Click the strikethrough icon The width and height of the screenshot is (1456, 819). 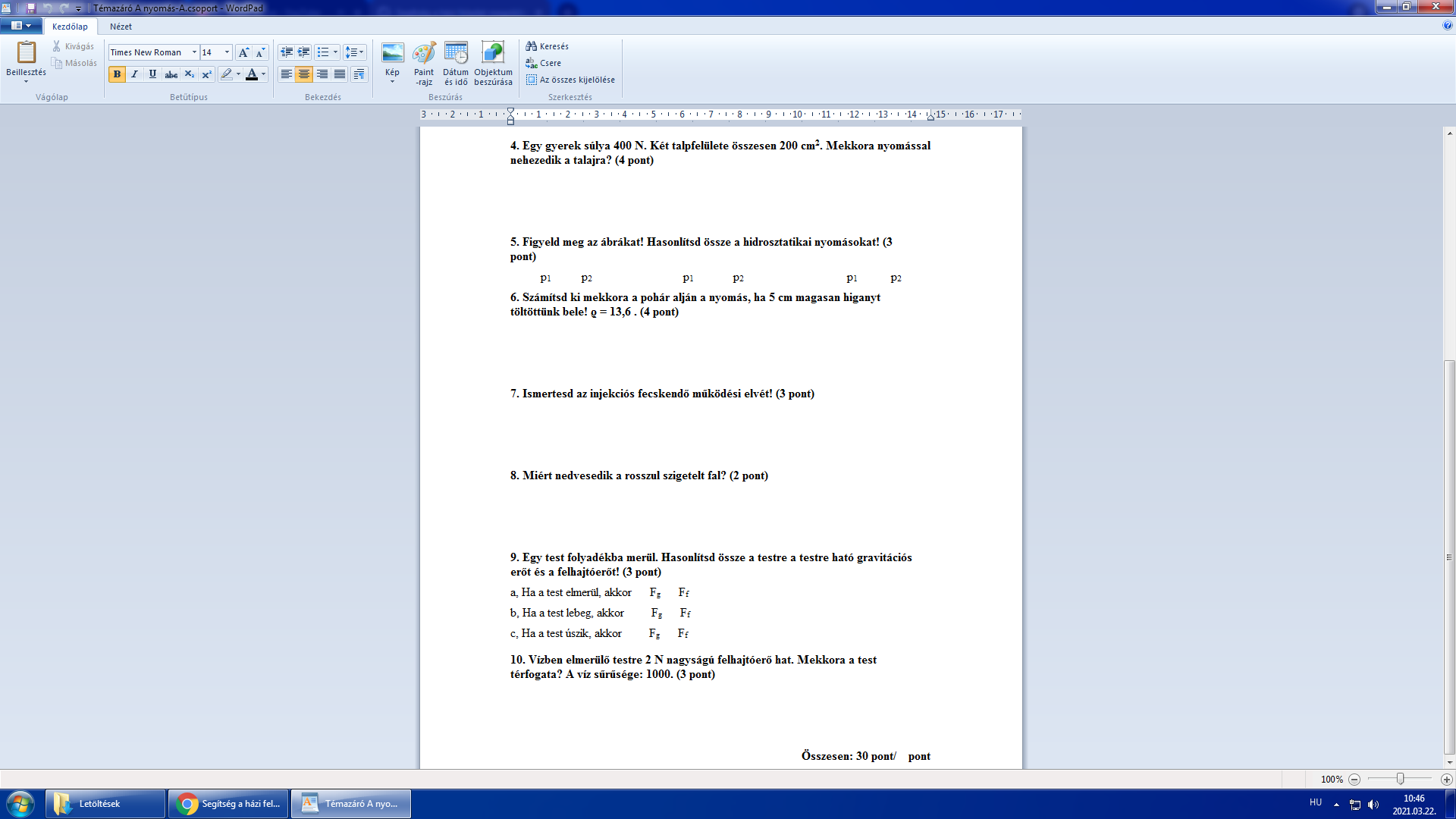tap(171, 74)
